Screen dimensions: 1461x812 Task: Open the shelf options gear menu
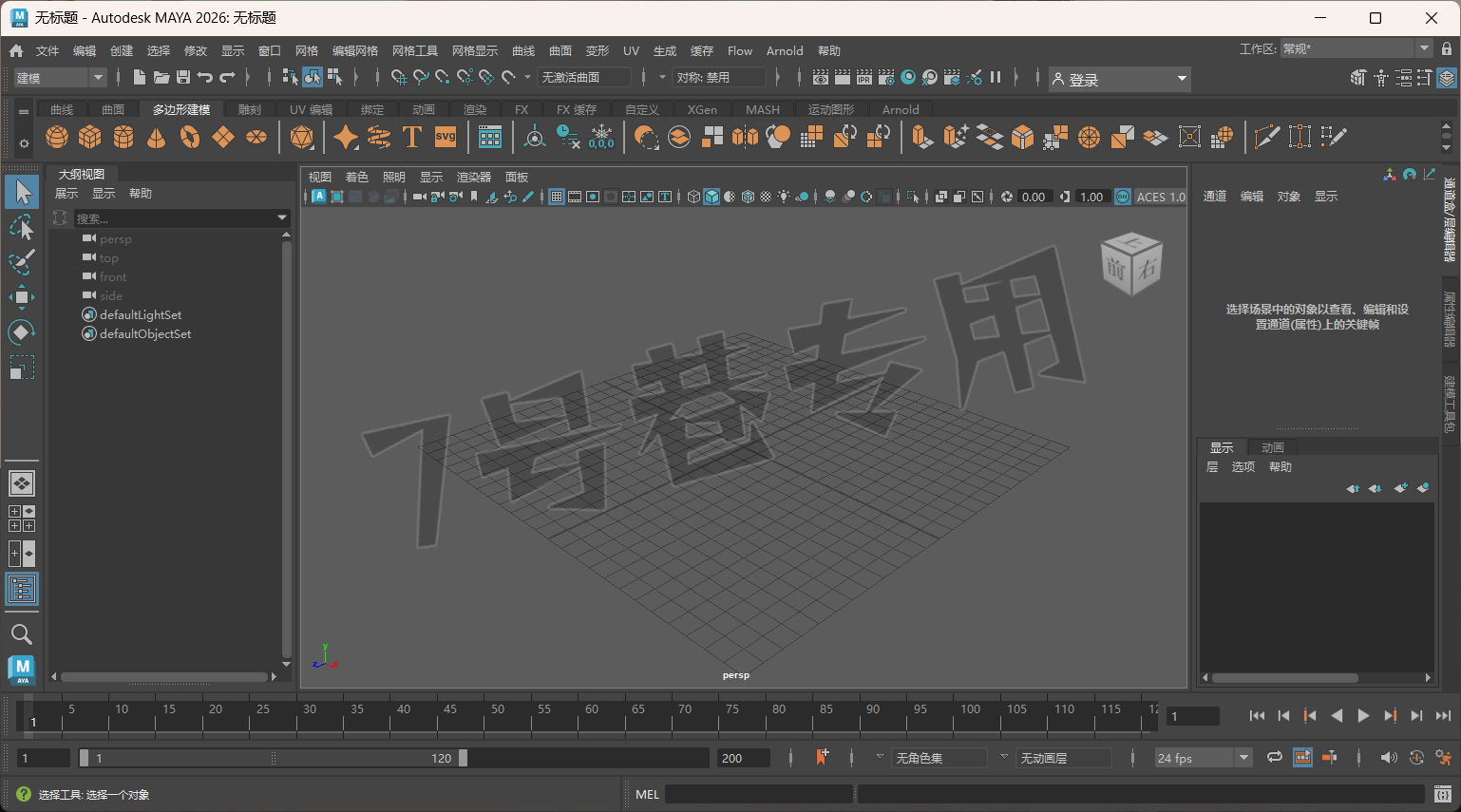point(24,143)
